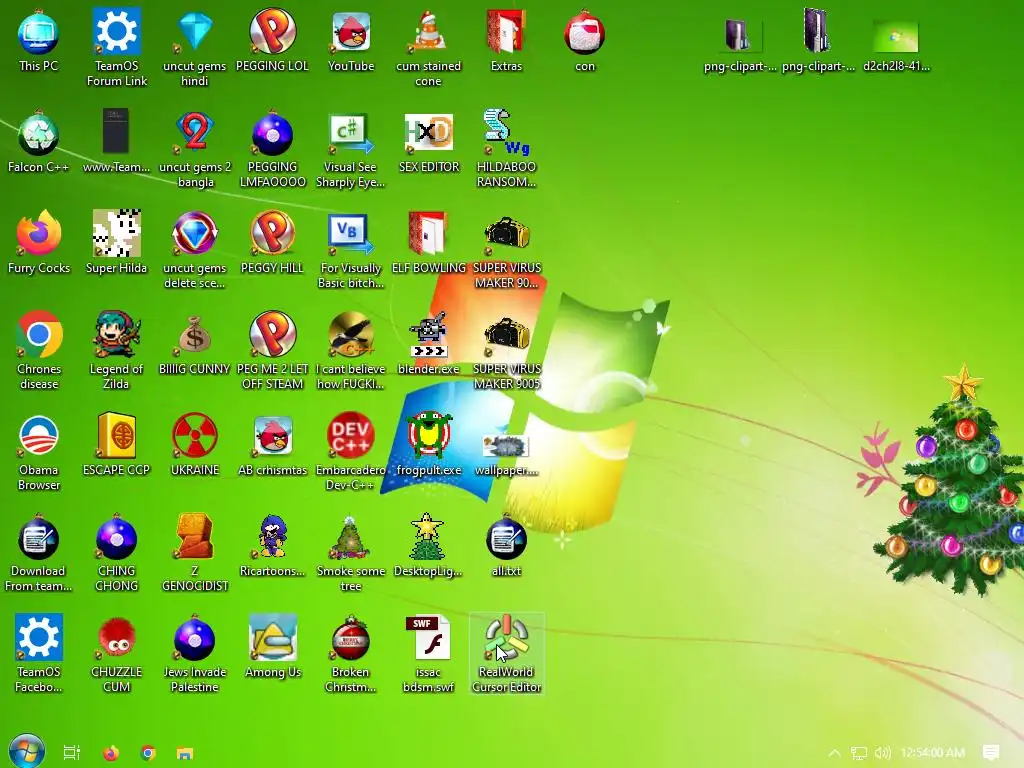
Task: Open the Download From team... icon
Action: pyautogui.click(x=39, y=537)
